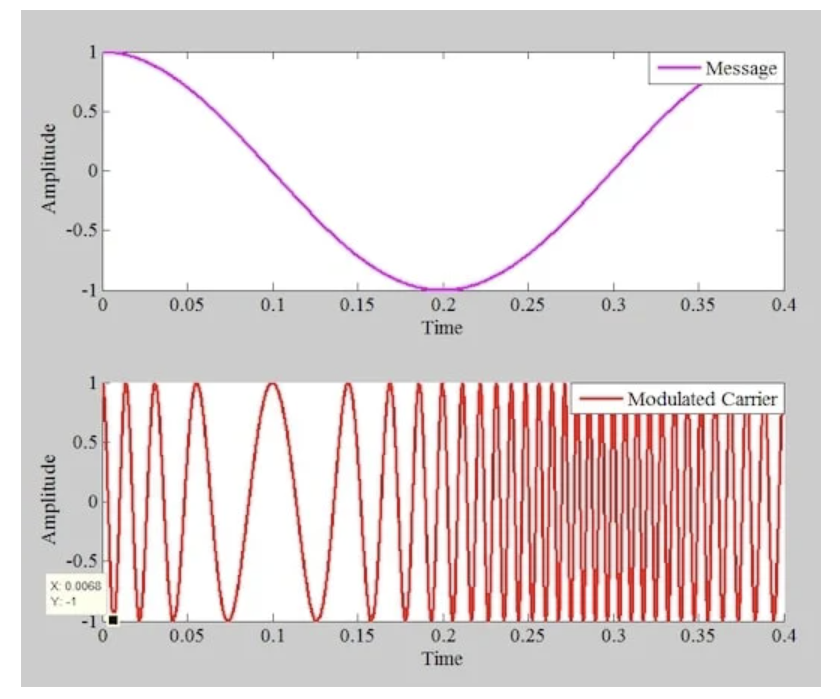Click the 0.05 tick label on top plot
The width and height of the screenshot is (840, 699).
point(186,305)
